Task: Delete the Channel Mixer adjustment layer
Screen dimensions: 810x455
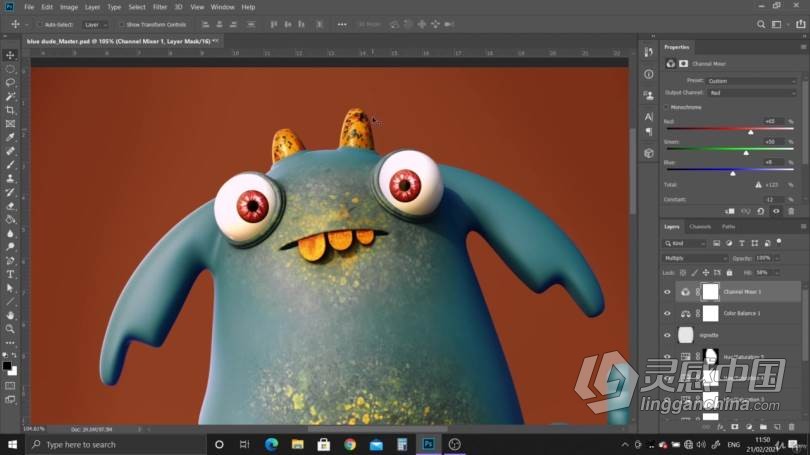Action: coord(791,211)
